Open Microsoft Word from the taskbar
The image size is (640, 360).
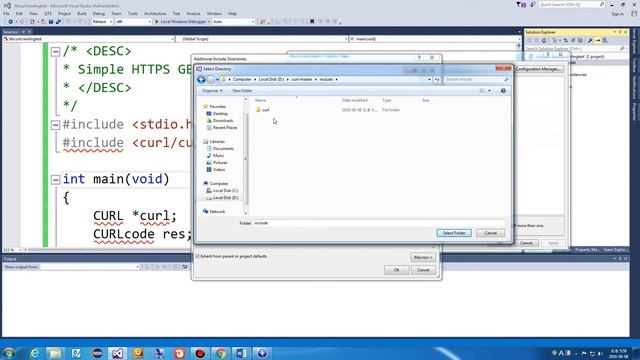click(242, 353)
